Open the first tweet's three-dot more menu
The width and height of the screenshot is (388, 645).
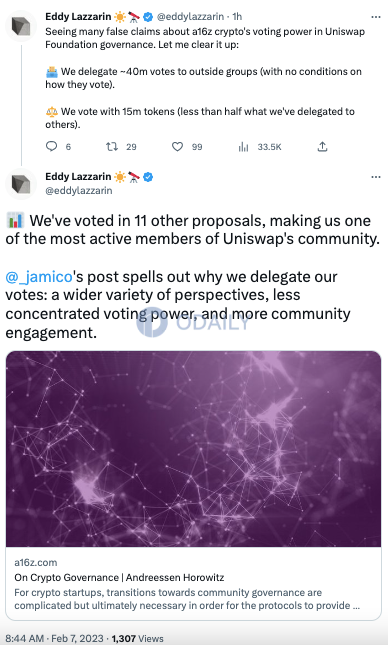click(376, 17)
